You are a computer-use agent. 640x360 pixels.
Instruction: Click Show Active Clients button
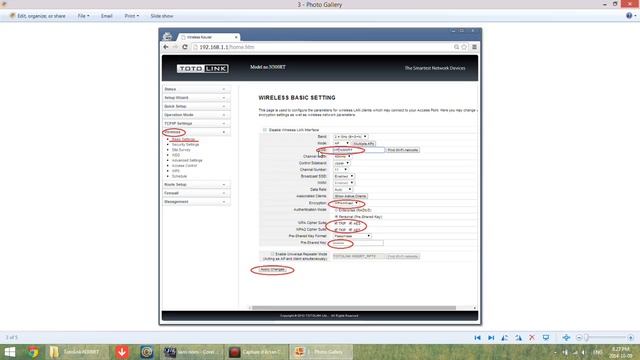point(350,196)
